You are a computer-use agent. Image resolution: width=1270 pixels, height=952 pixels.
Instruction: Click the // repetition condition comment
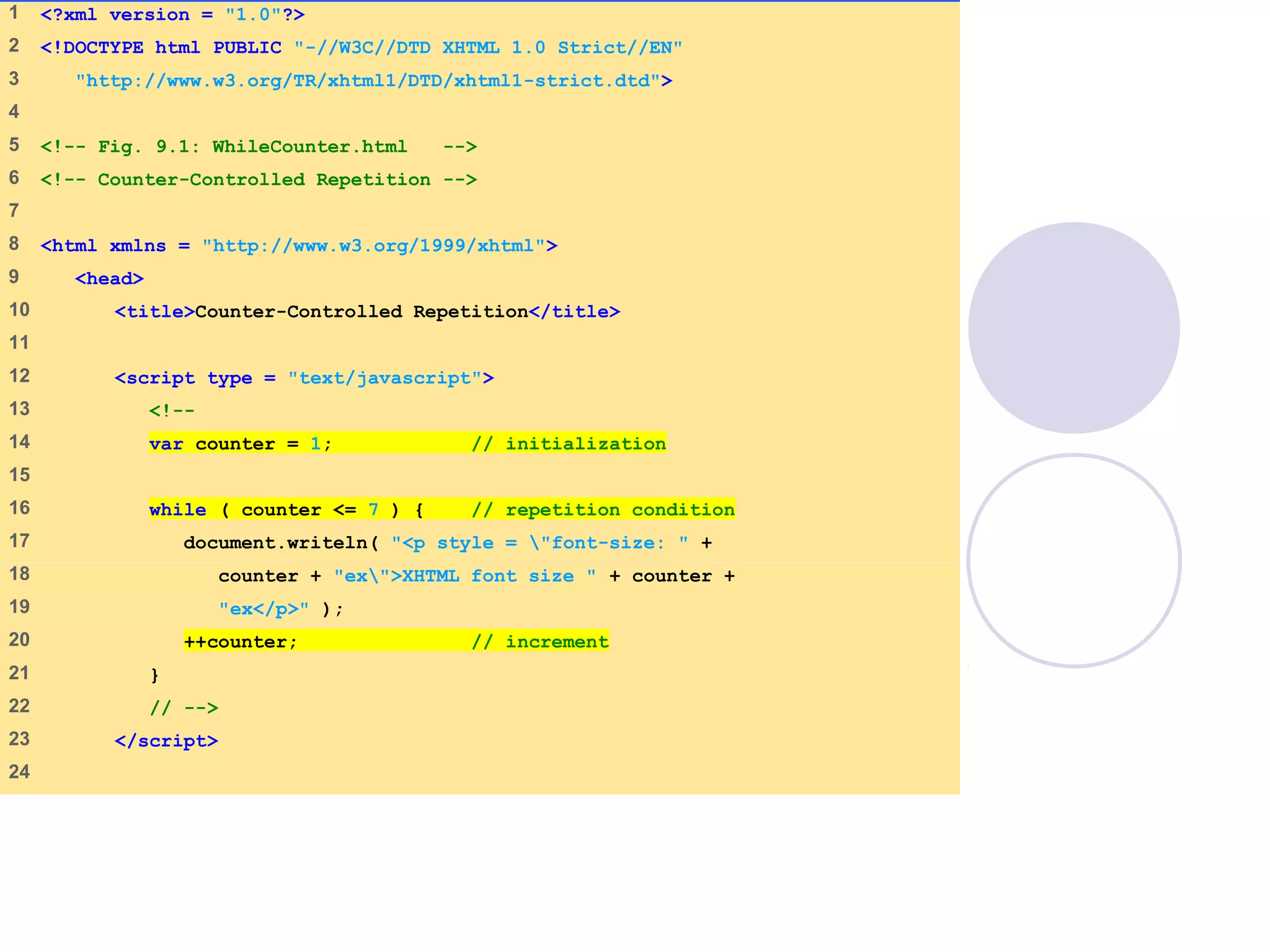[x=603, y=509]
